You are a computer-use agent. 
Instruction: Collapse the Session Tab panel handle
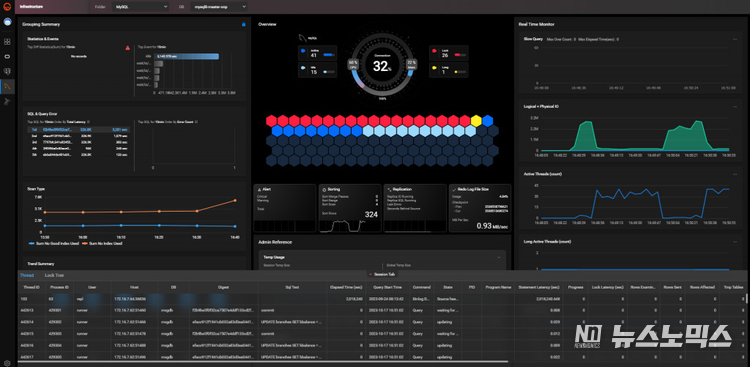pos(382,274)
